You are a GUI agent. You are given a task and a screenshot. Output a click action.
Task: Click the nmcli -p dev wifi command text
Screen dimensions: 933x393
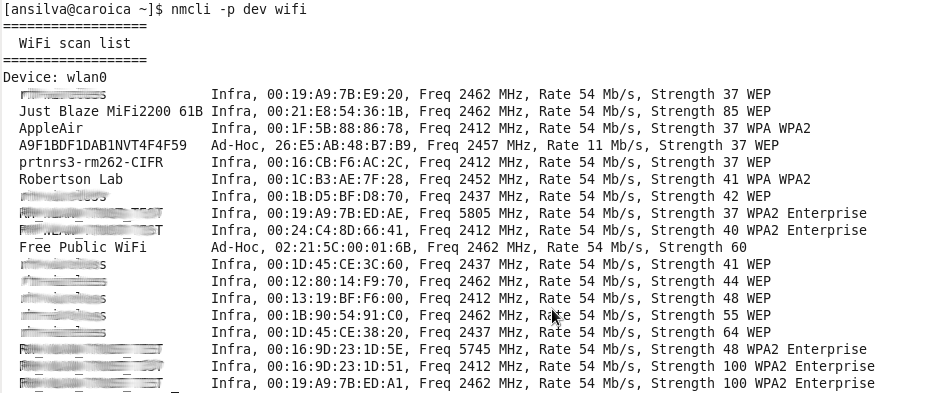(239, 10)
